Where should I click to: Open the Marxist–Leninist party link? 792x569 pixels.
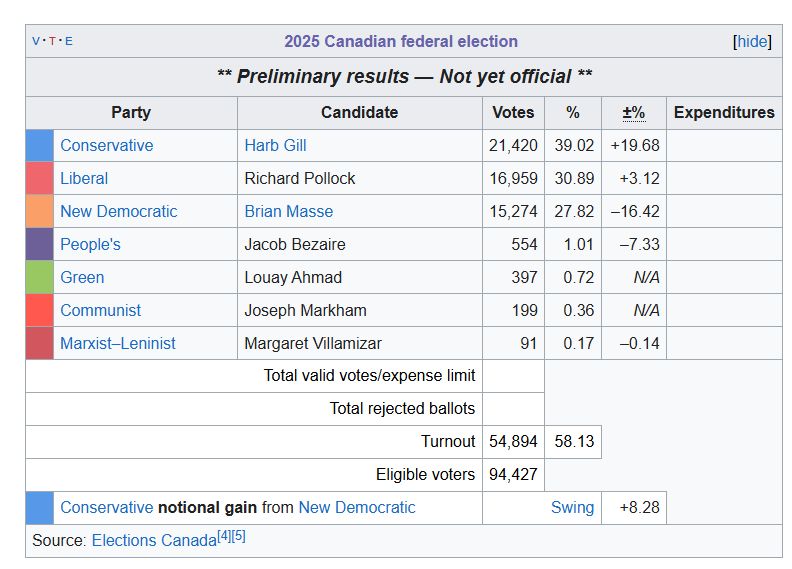118,343
